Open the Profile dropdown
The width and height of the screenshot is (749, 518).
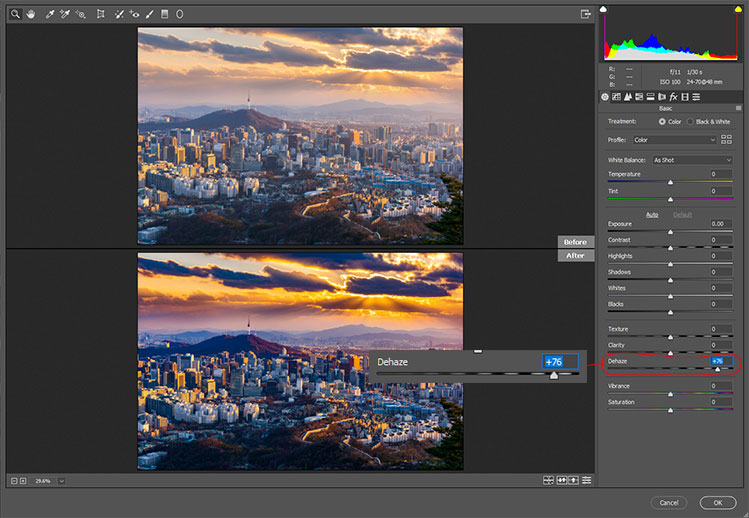[674, 140]
